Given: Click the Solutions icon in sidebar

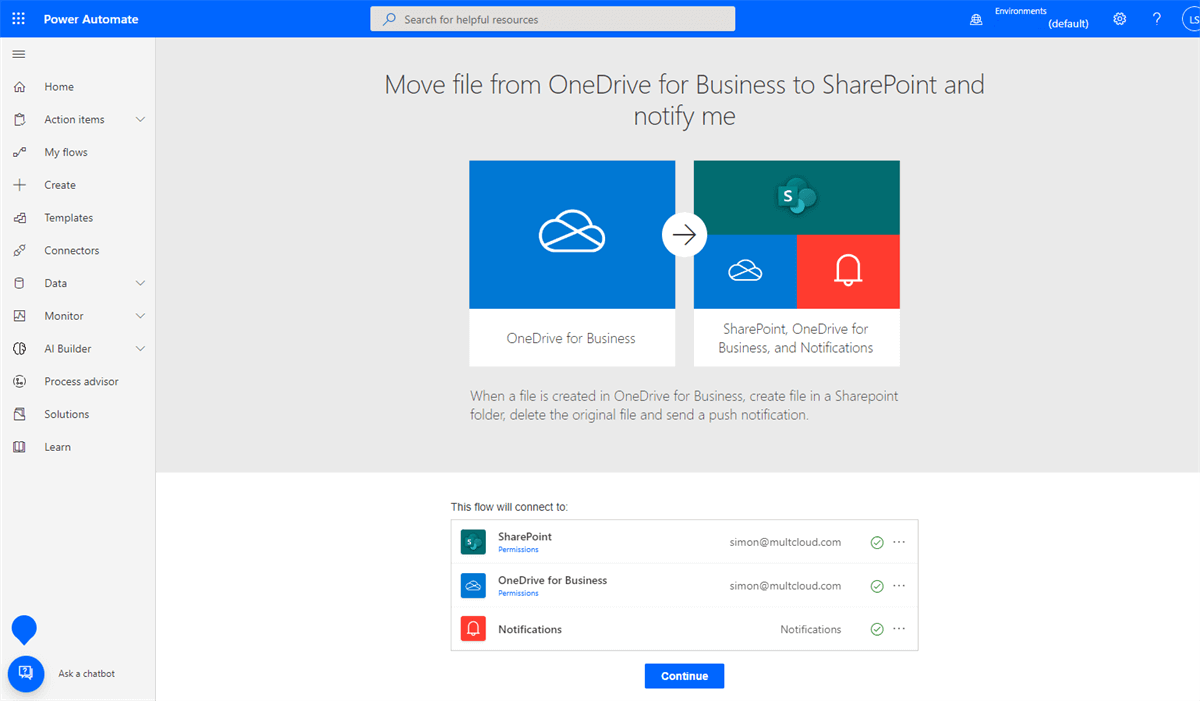Looking at the screenshot, I should coord(20,414).
